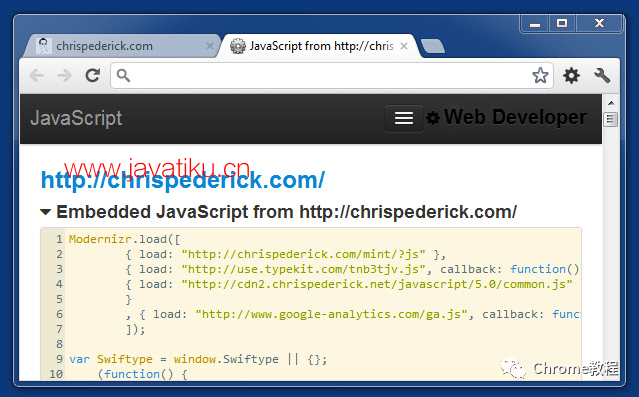Open the http://chrispederick.com/ blue heading link

(x=183, y=180)
